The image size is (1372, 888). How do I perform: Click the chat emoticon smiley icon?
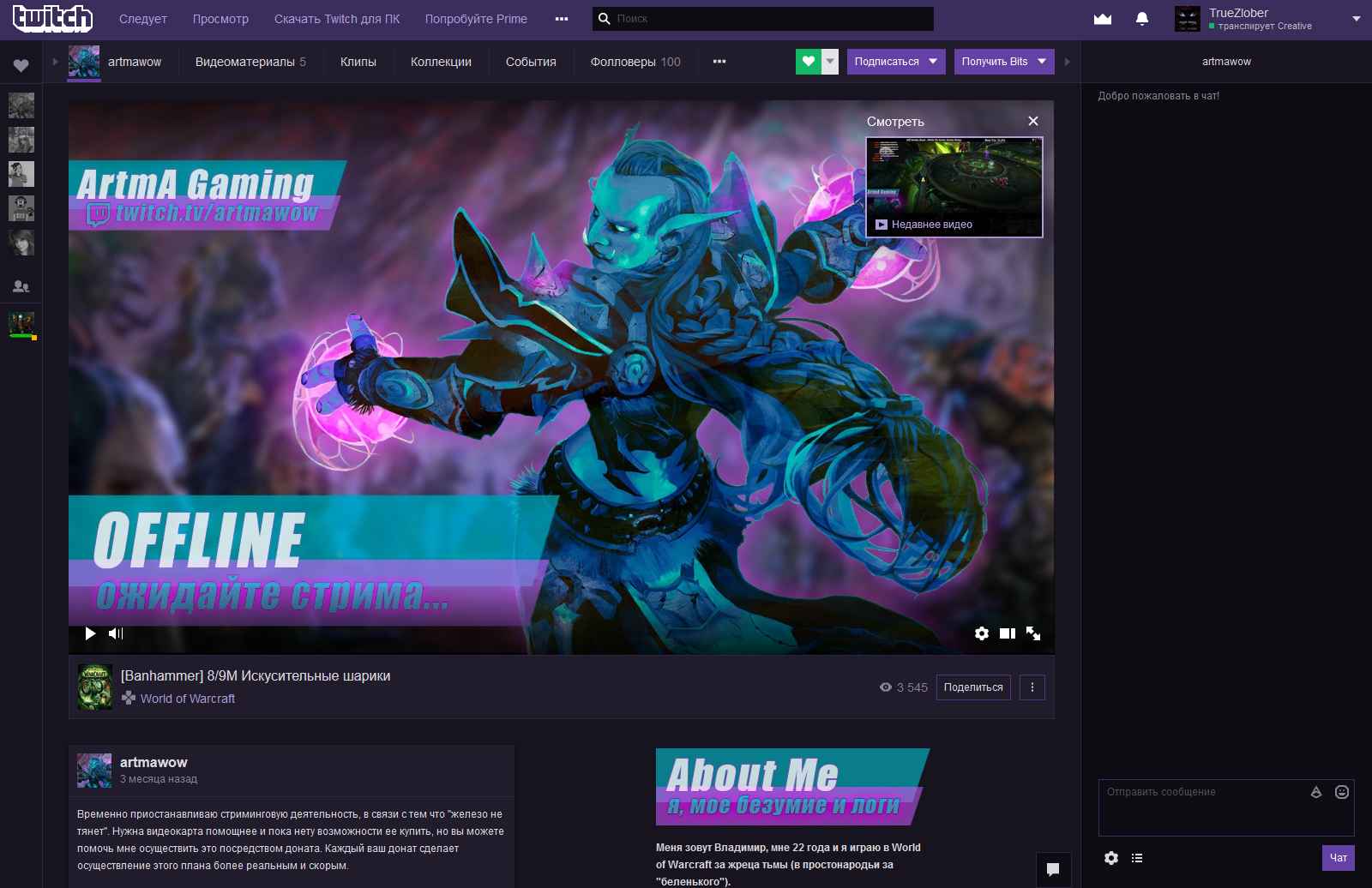[1342, 792]
